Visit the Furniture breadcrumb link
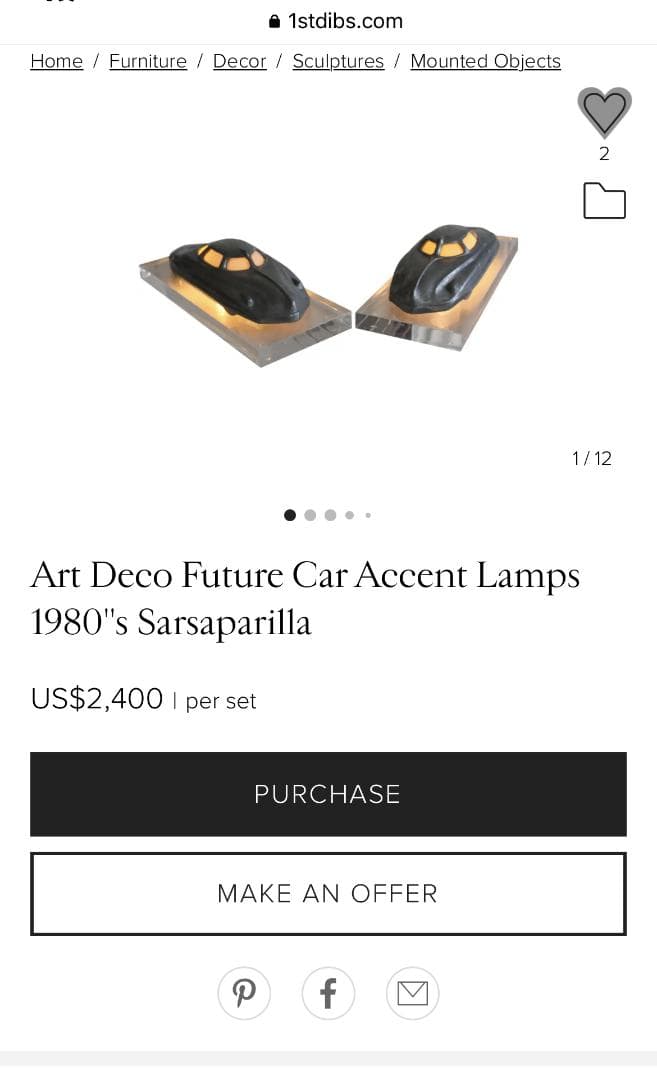Image resolution: width=657 pixels, height=1080 pixels. coord(147,61)
